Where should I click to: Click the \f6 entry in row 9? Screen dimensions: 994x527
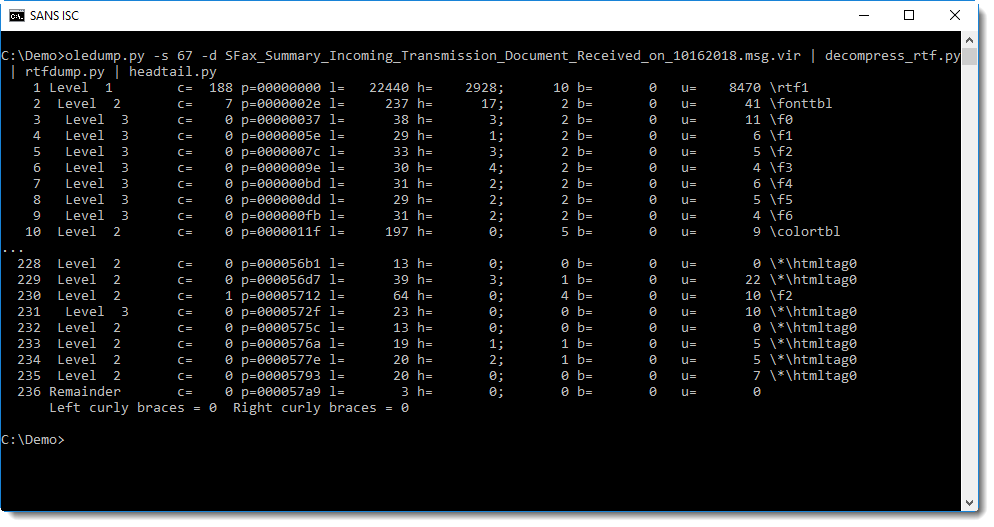[782, 216]
